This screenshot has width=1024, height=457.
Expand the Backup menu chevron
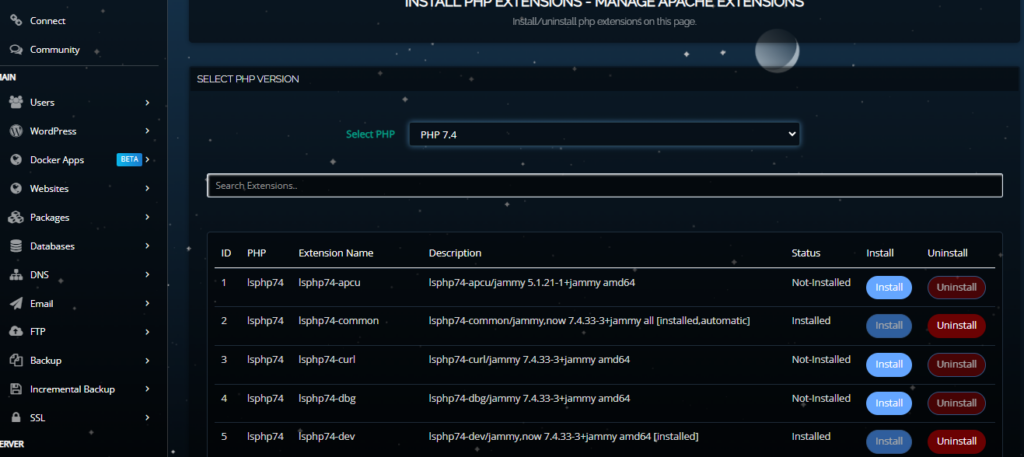tap(148, 360)
